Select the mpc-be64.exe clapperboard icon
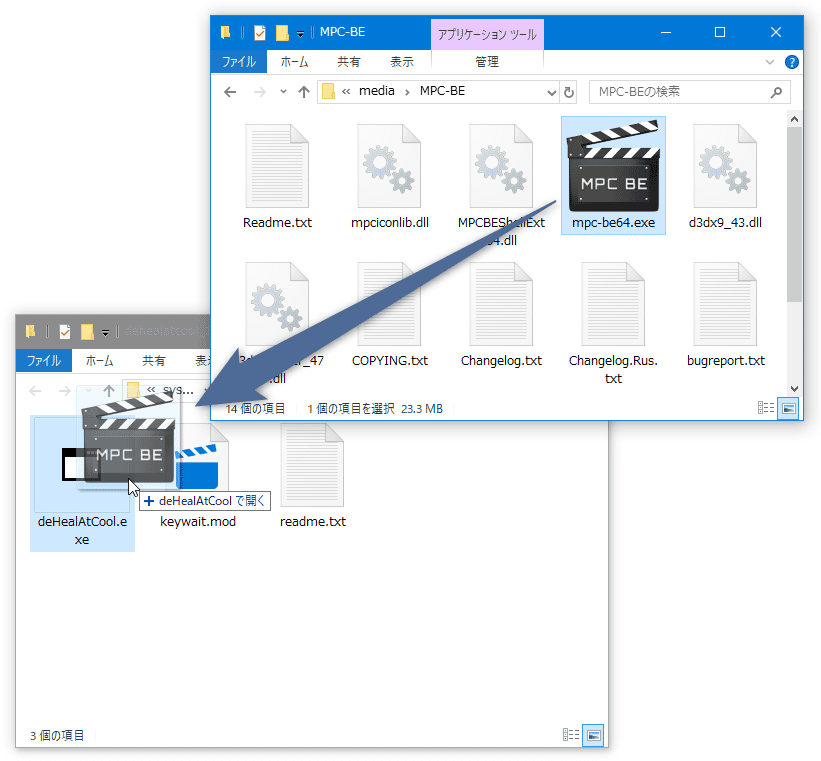This screenshot has width=821, height=761. pos(613,166)
